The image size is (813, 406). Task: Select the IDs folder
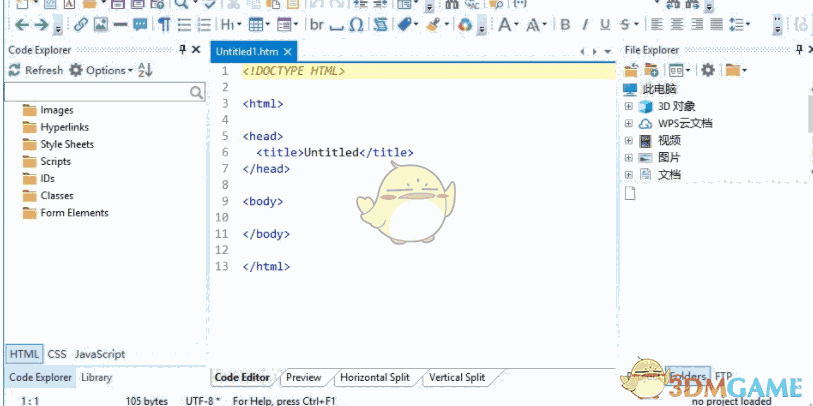click(38, 178)
